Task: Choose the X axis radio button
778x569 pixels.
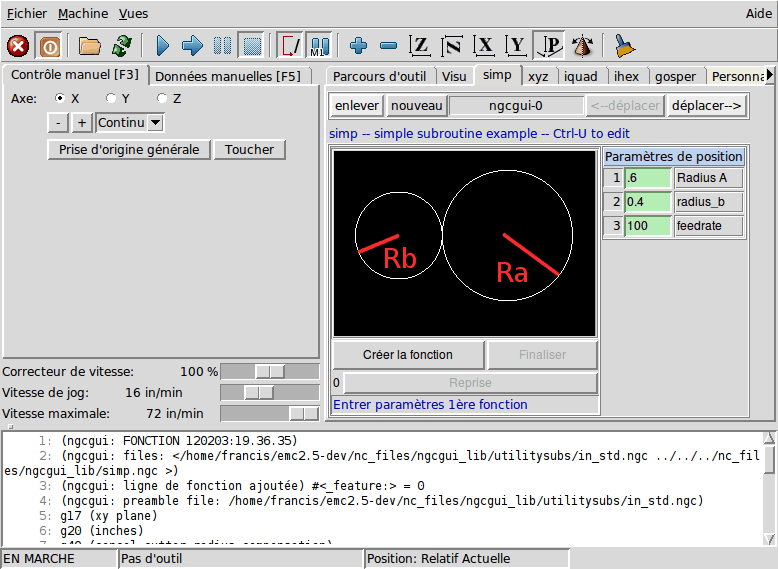Action: [x=61, y=99]
